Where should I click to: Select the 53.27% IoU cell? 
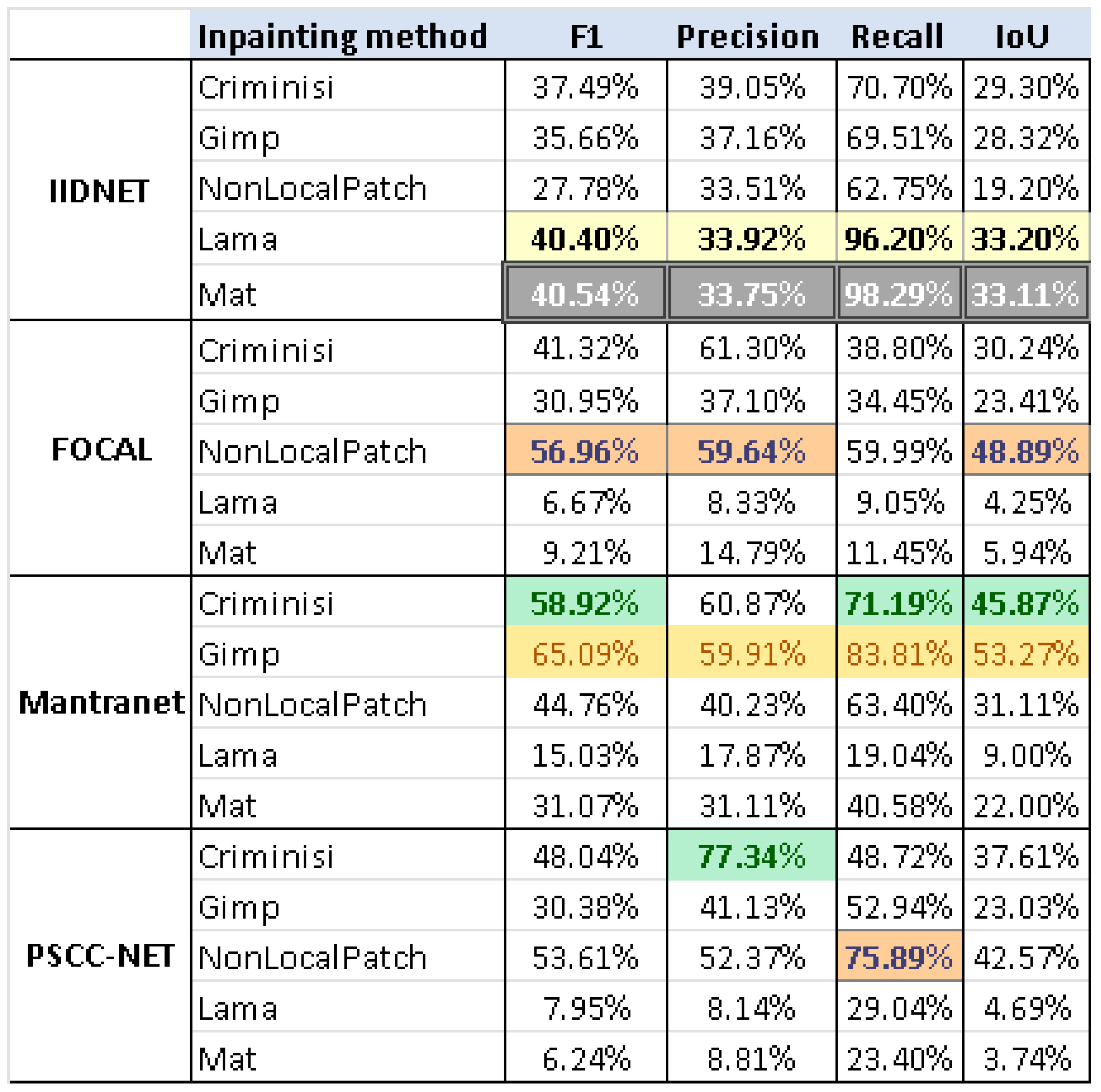(1026, 653)
